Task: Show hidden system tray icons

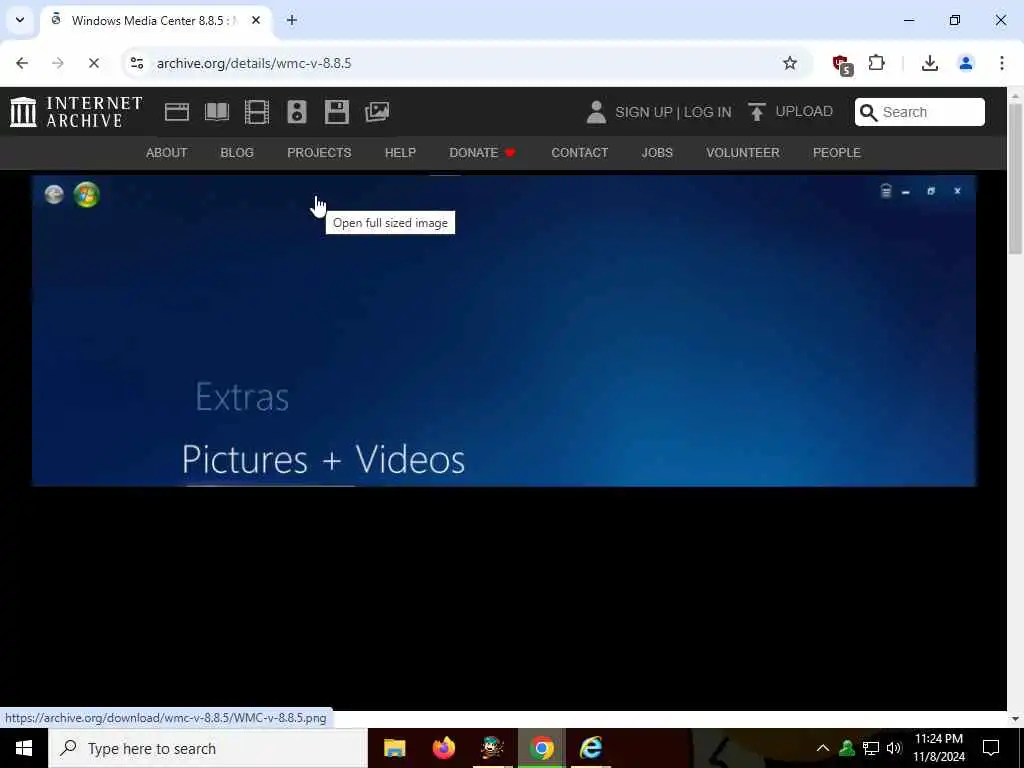Action: coord(823,748)
